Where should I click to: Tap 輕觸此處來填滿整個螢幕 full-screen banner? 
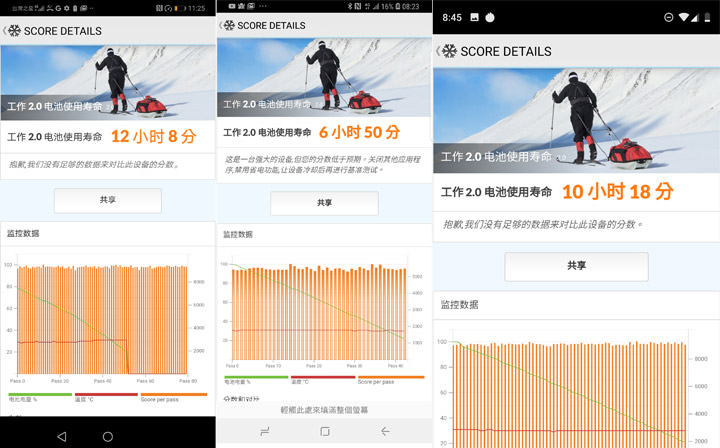pyautogui.click(x=325, y=410)
